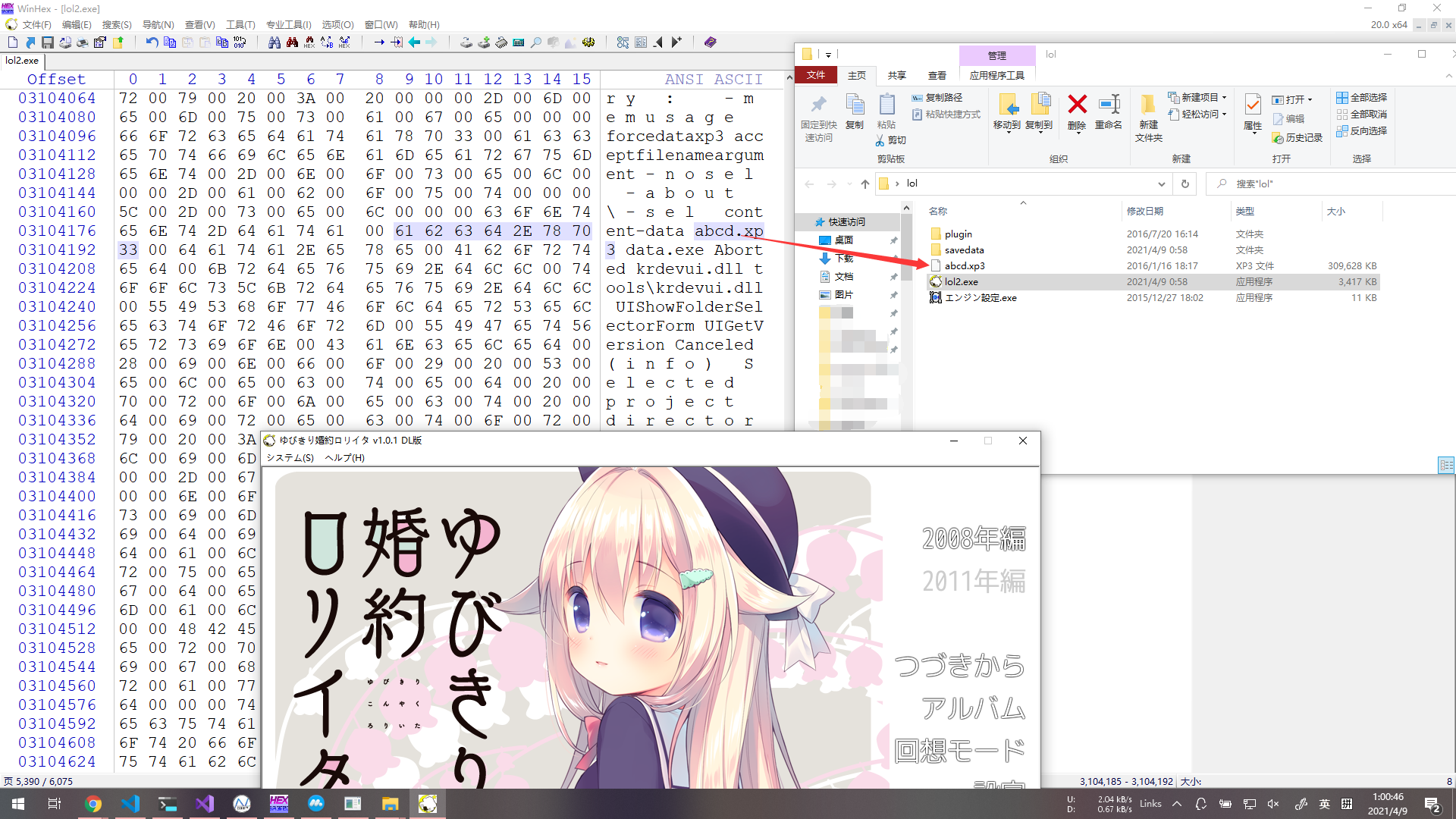Image resolution: width=1456 pixels, height=819 pixels.
Task: Invert the selection (反向选择) in Explorer
Action: point(1362,131)
